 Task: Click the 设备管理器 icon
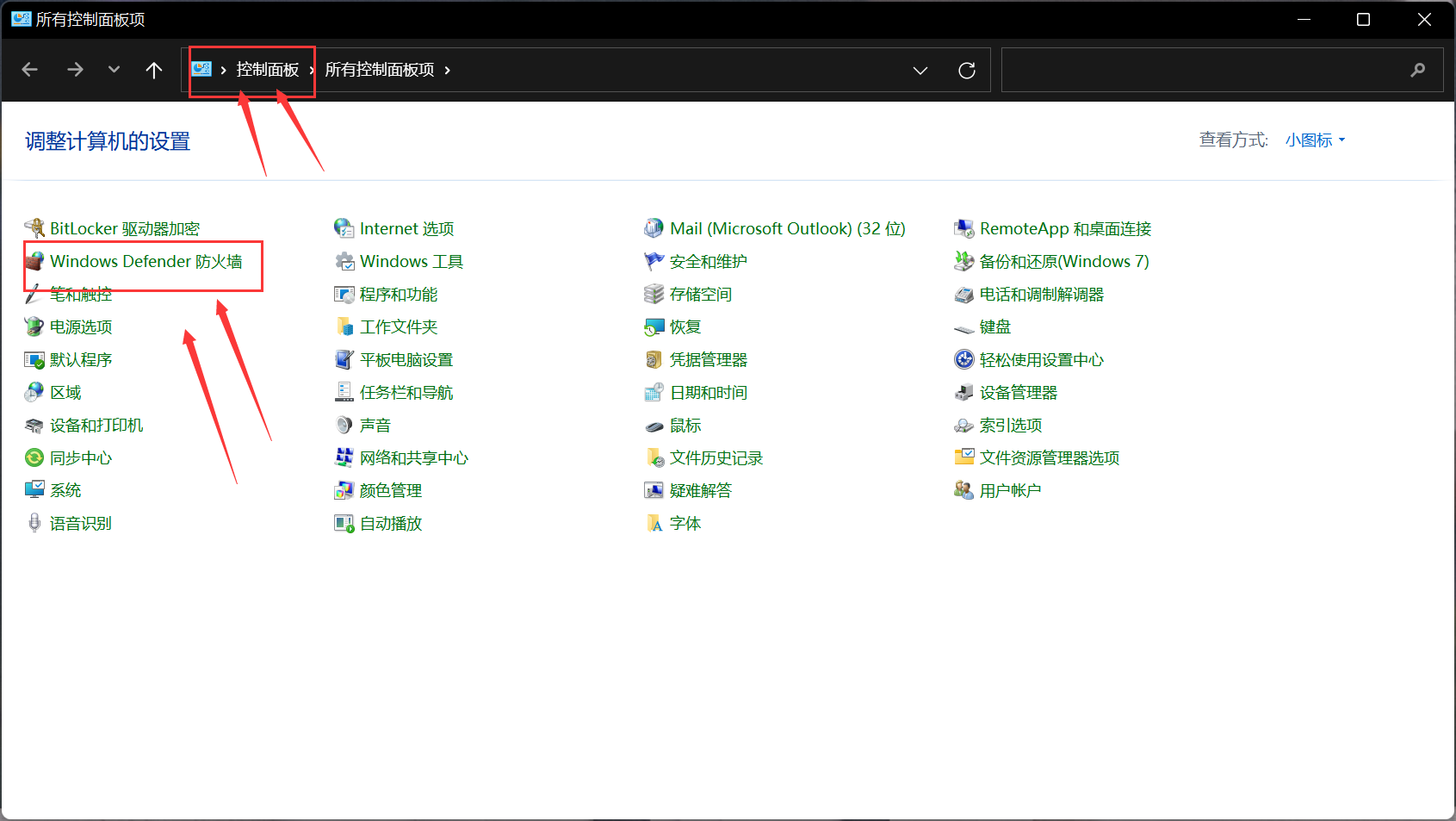(963, 393)
